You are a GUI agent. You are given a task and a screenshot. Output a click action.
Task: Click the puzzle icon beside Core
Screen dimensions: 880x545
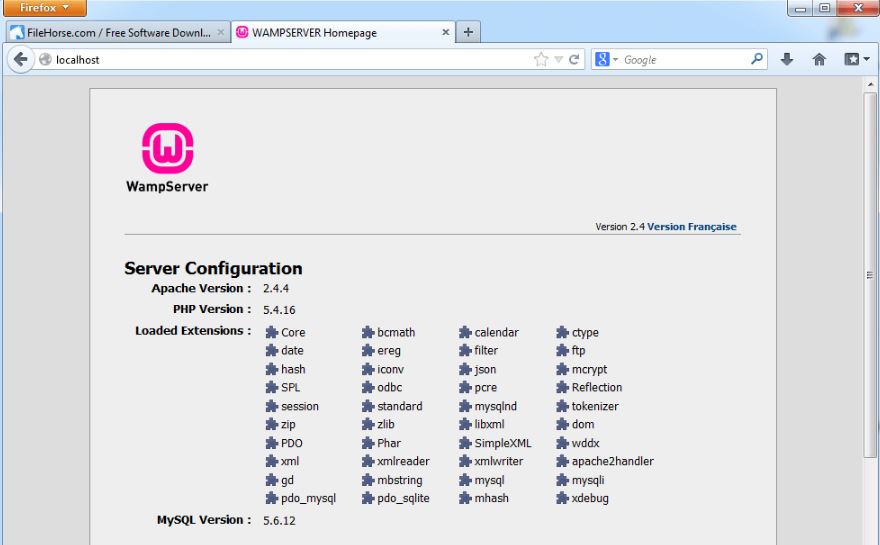272,332
